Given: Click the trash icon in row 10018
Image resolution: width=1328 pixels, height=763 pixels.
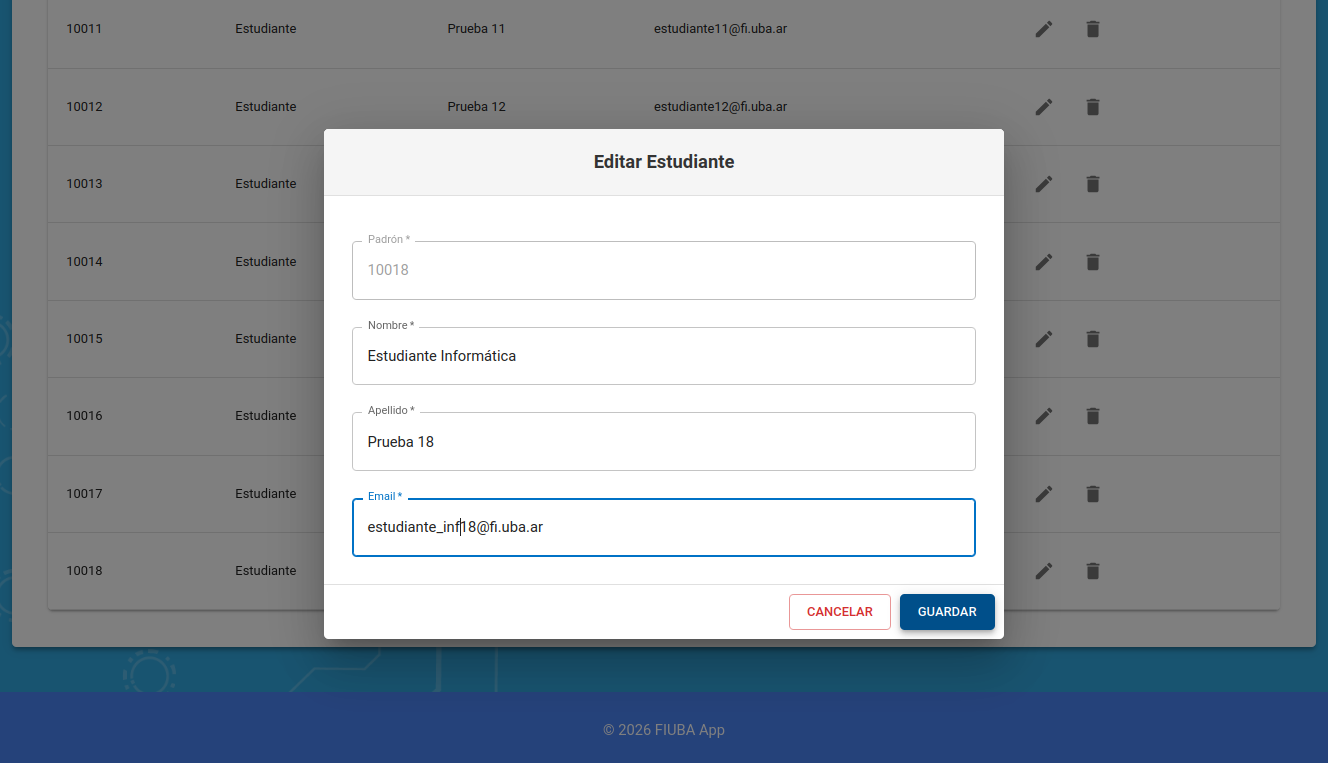Looking at the screenshot, I should [x=1092, y=571].
